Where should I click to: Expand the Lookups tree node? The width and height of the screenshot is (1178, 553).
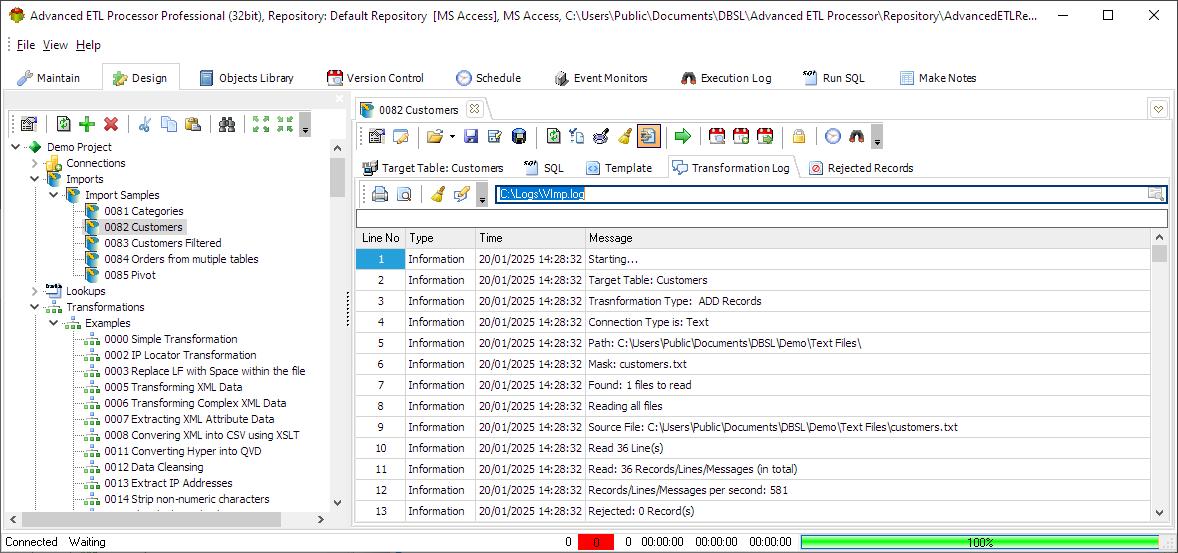pos(35,291)
